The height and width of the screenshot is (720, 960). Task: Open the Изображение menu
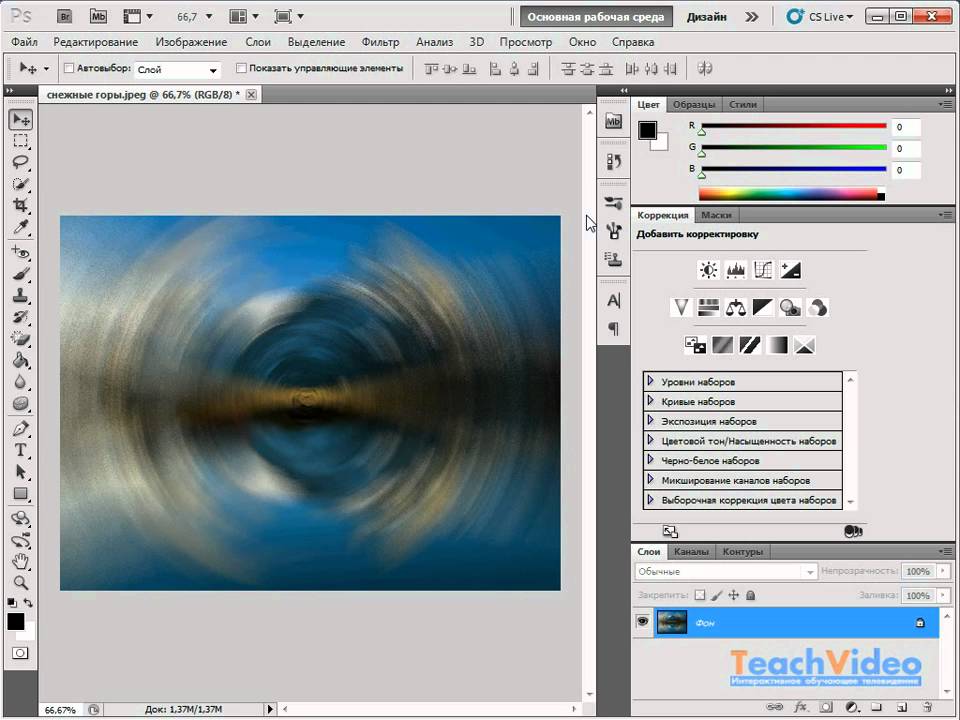191,42
